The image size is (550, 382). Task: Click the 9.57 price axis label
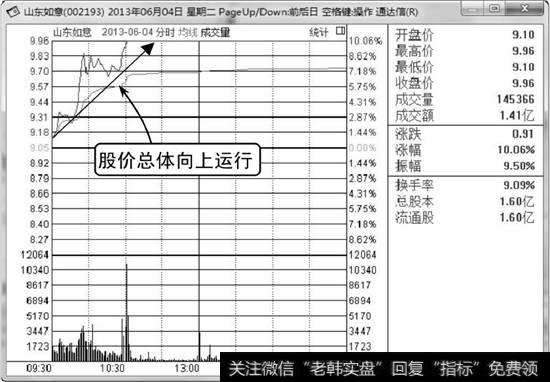point(40,87)
